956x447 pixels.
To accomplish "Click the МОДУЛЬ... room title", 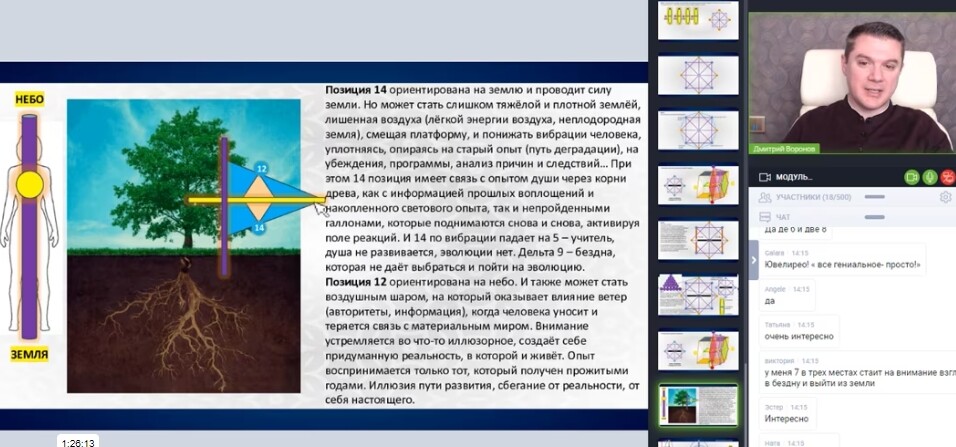I will pyautogui.click(x=794, y=177).
